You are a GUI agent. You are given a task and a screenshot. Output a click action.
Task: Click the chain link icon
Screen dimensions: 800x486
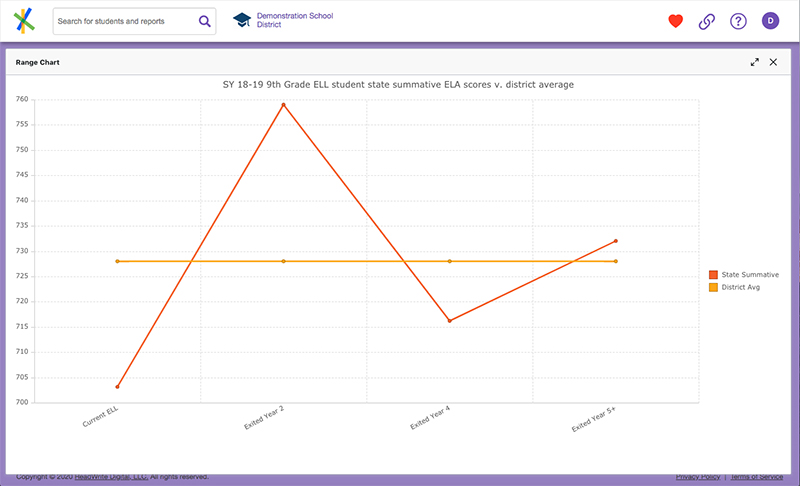click(706, 21)
